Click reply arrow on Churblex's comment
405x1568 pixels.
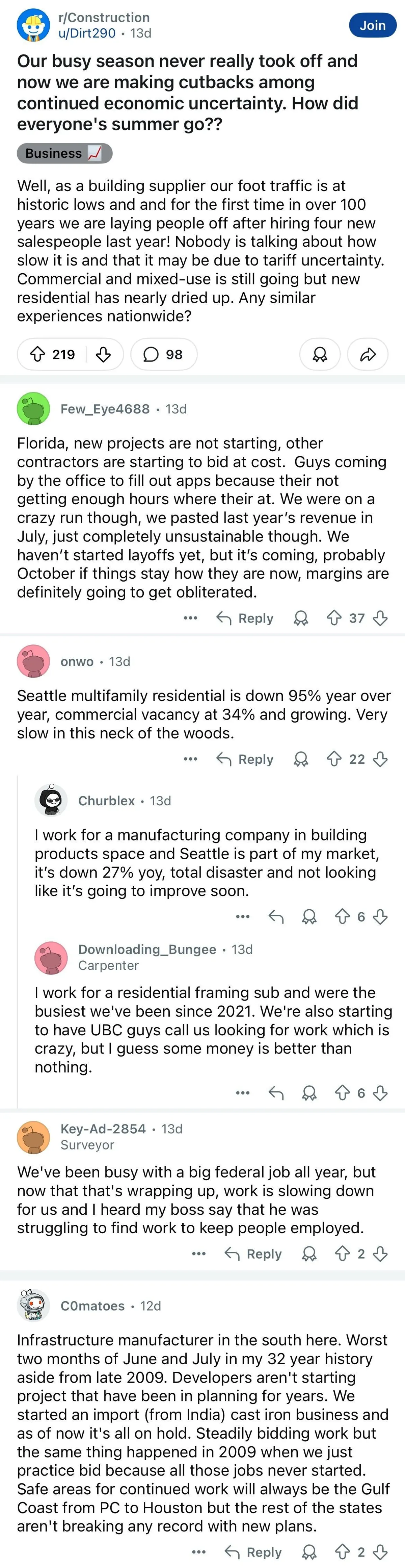pyautogui.click(x=276, y=917)
